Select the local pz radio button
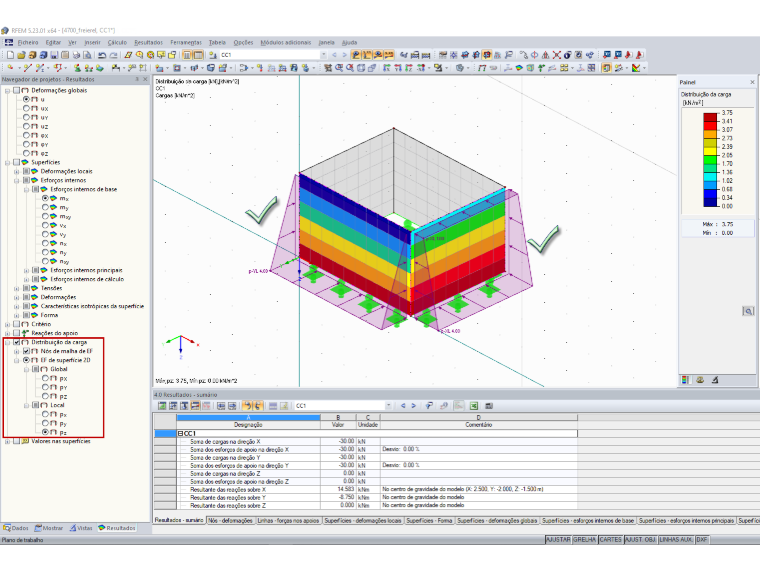The height and width of the screenshot is (570, 760). click(x=45, y=432)
